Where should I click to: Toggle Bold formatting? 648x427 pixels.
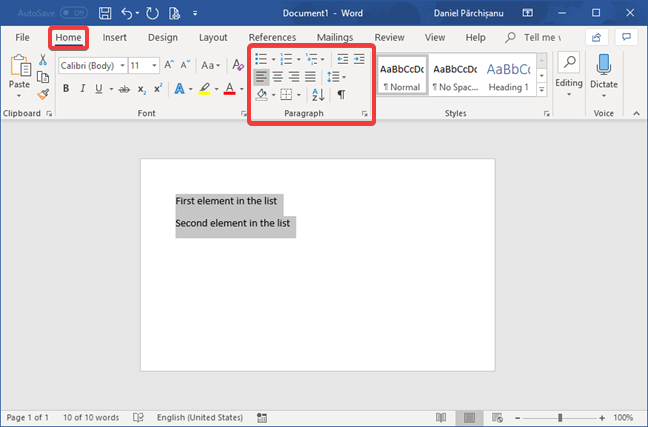[66, 89]
